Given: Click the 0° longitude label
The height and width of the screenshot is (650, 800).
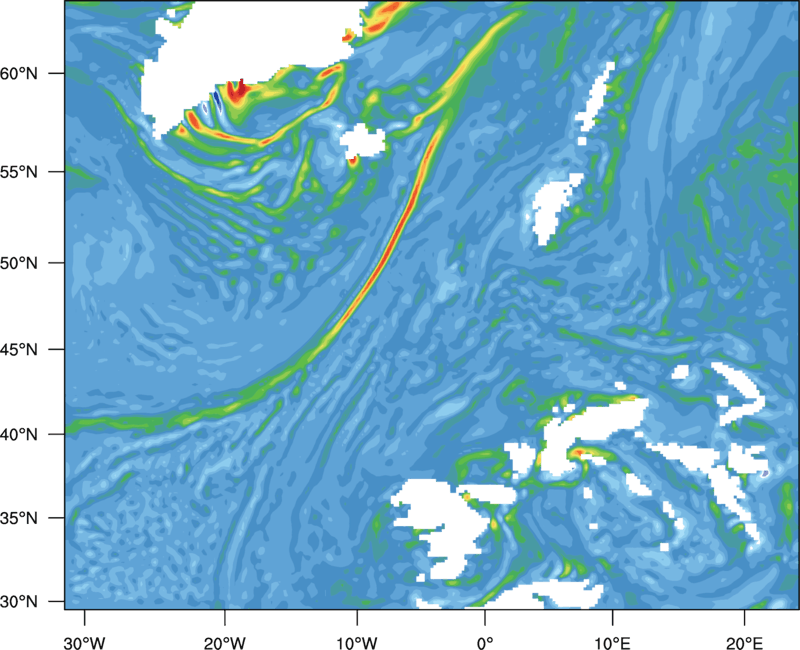Looking at the screenshot, I should pyautogui.click(x=485, y=643).
